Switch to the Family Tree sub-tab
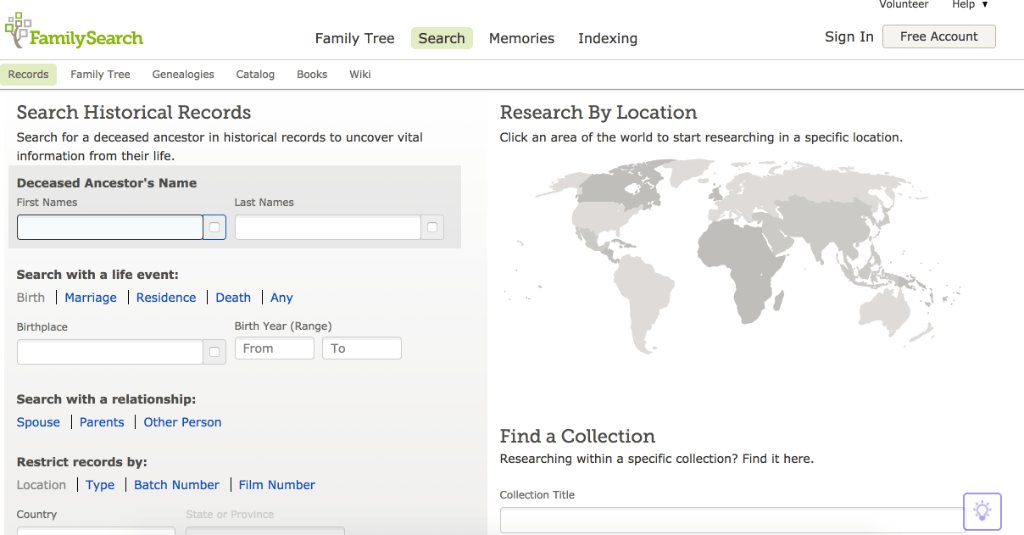This screenshot has height=535, width=1024. pos(101,74)
